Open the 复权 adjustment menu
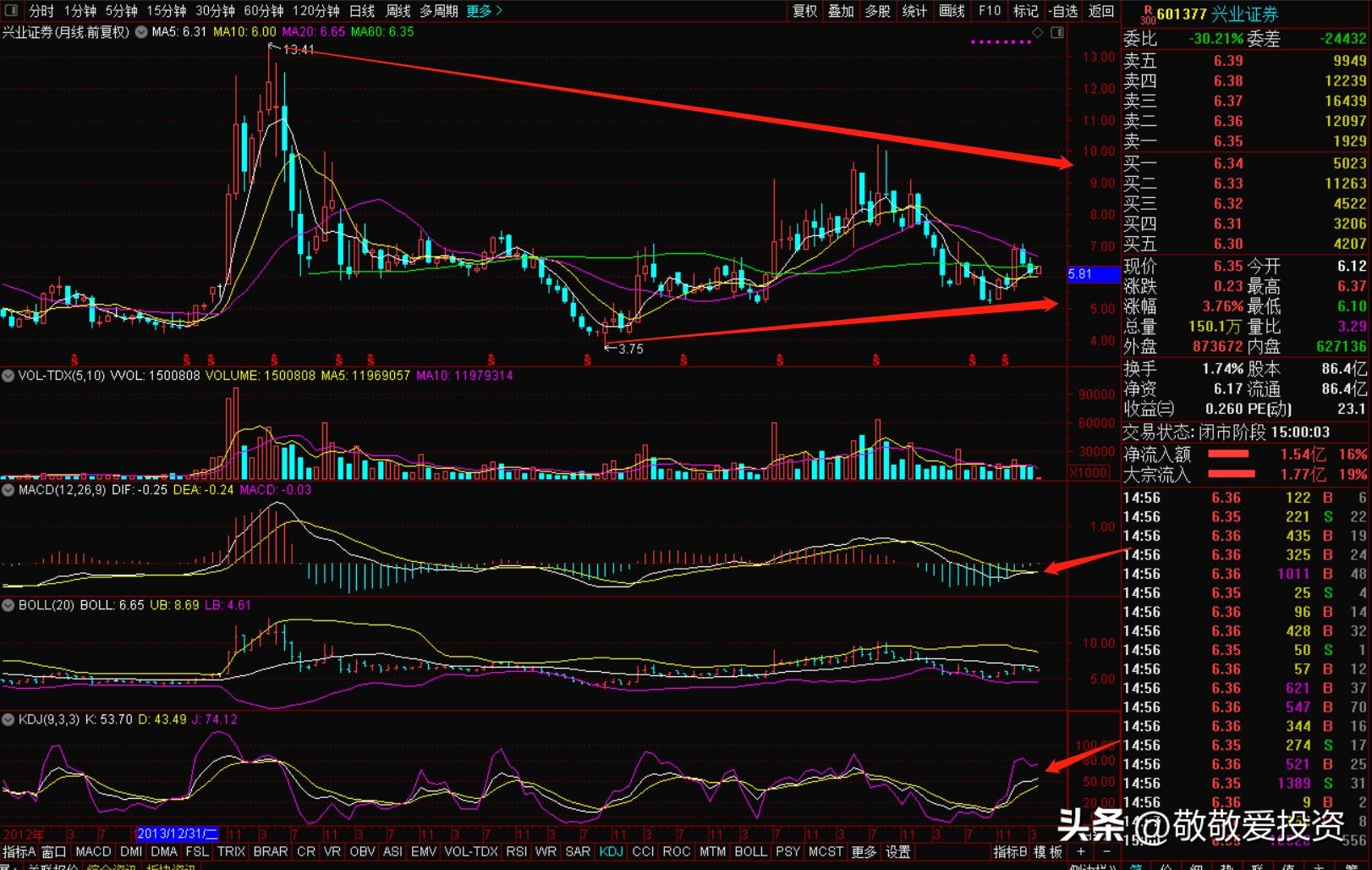 pos(804,11)
